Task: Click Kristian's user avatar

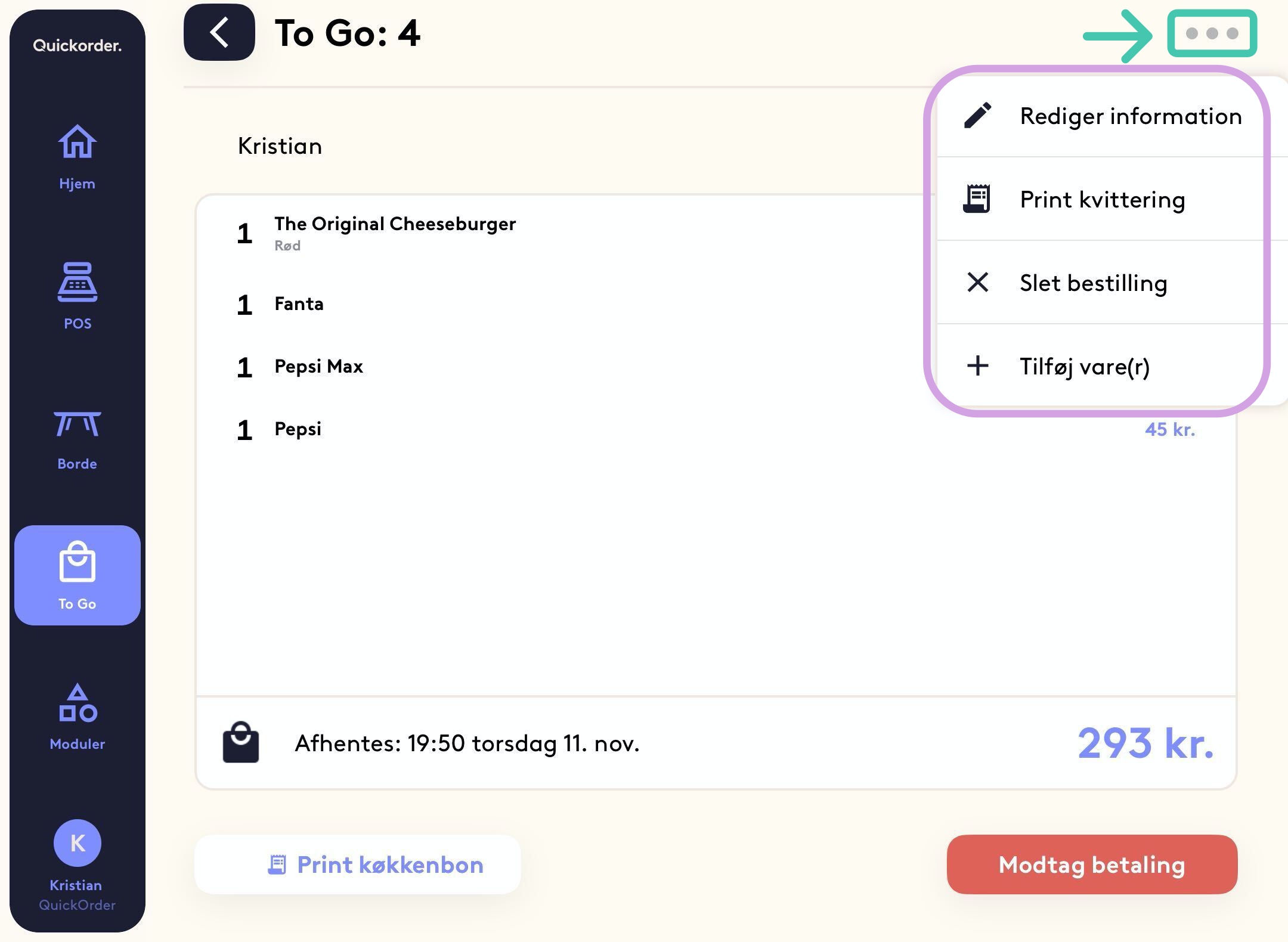Action: 77,842
